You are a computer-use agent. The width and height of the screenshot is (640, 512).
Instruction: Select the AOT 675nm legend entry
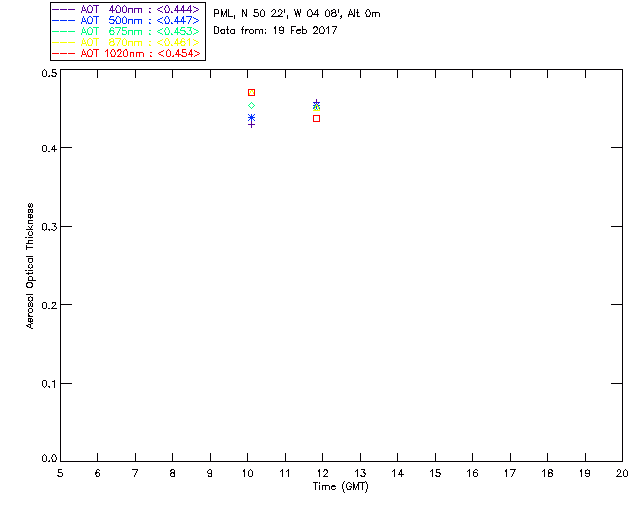(126, 31)
